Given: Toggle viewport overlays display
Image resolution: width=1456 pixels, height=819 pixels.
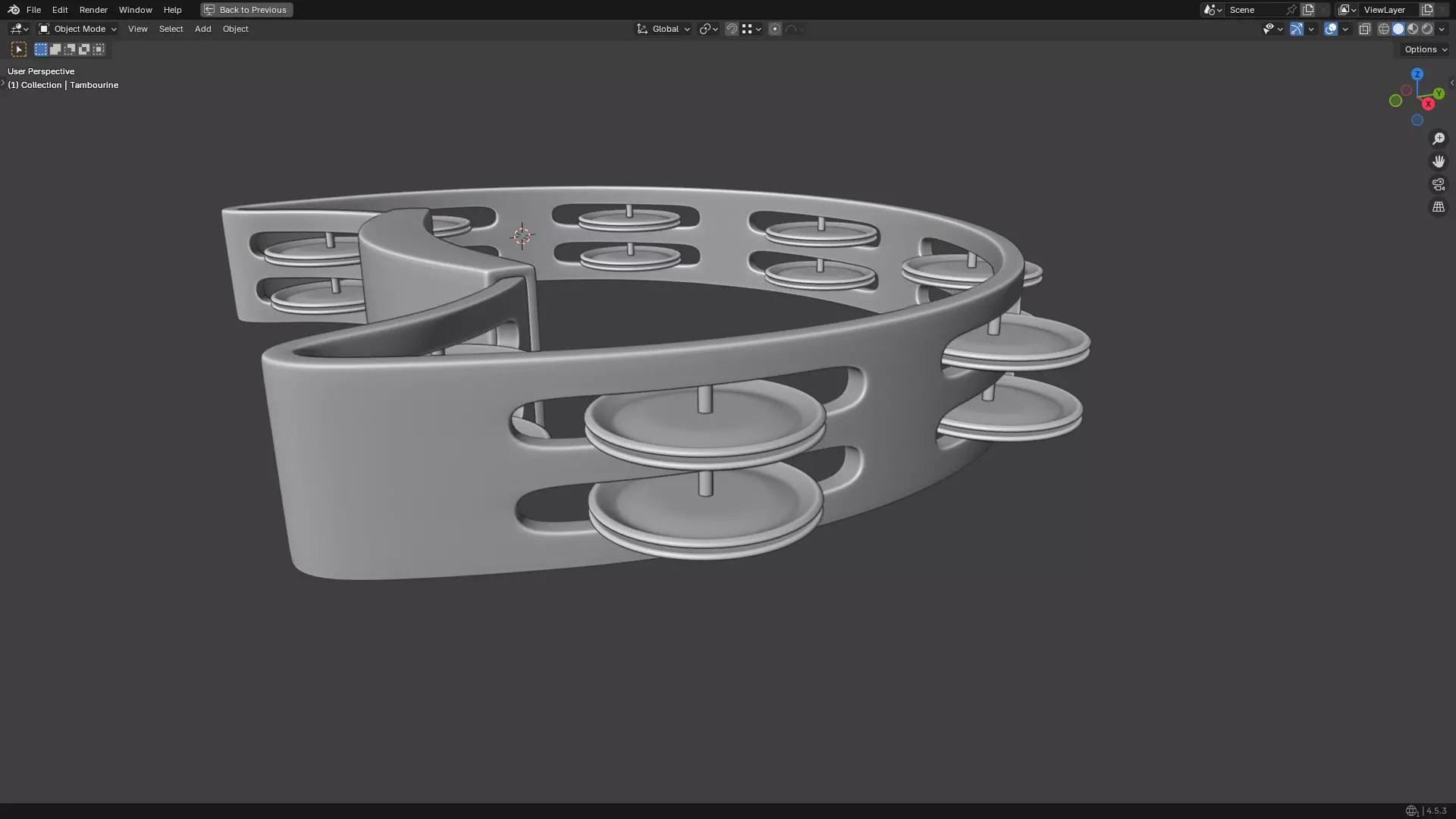Looking at the screenshot, I should (1331, 29).
